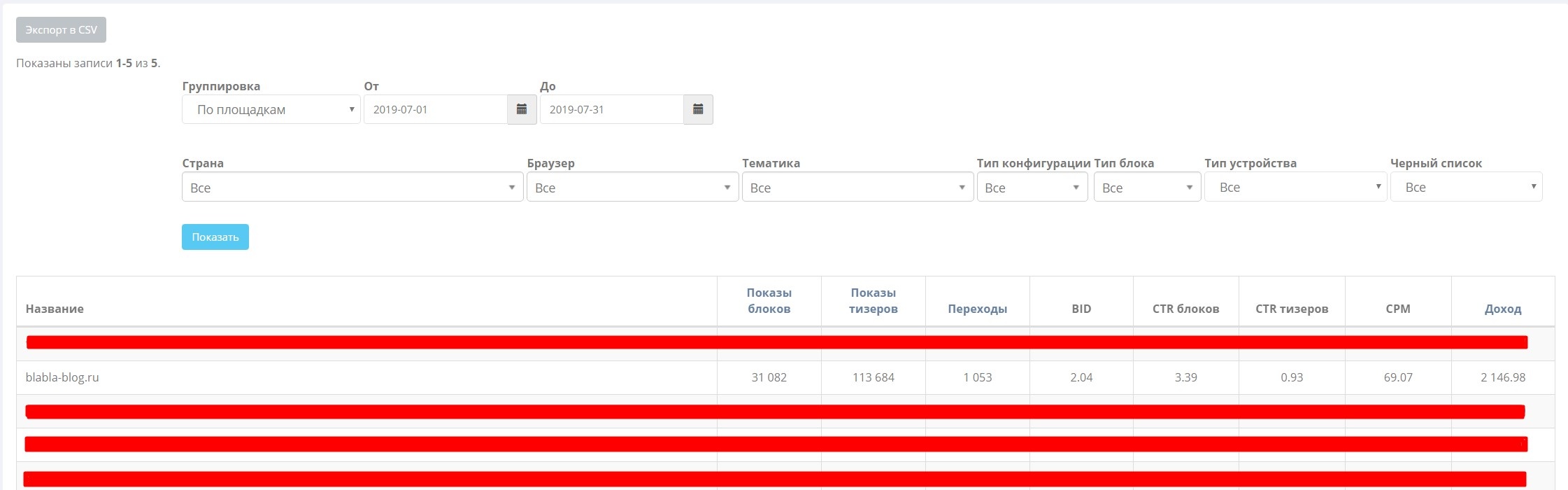
Task: Click the CPM value '69.07'
Action: [x=1398, y=377]
